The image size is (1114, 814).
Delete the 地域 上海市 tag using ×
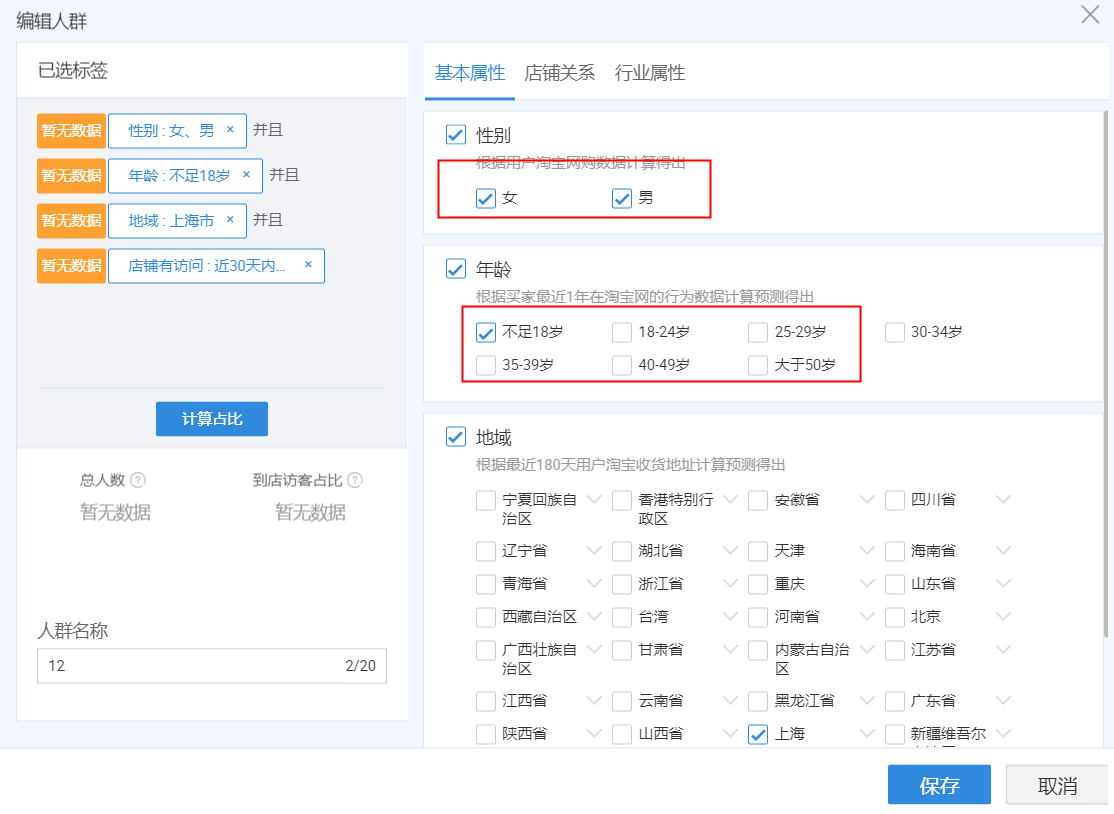pyautogui.click(x=230, y=220)
